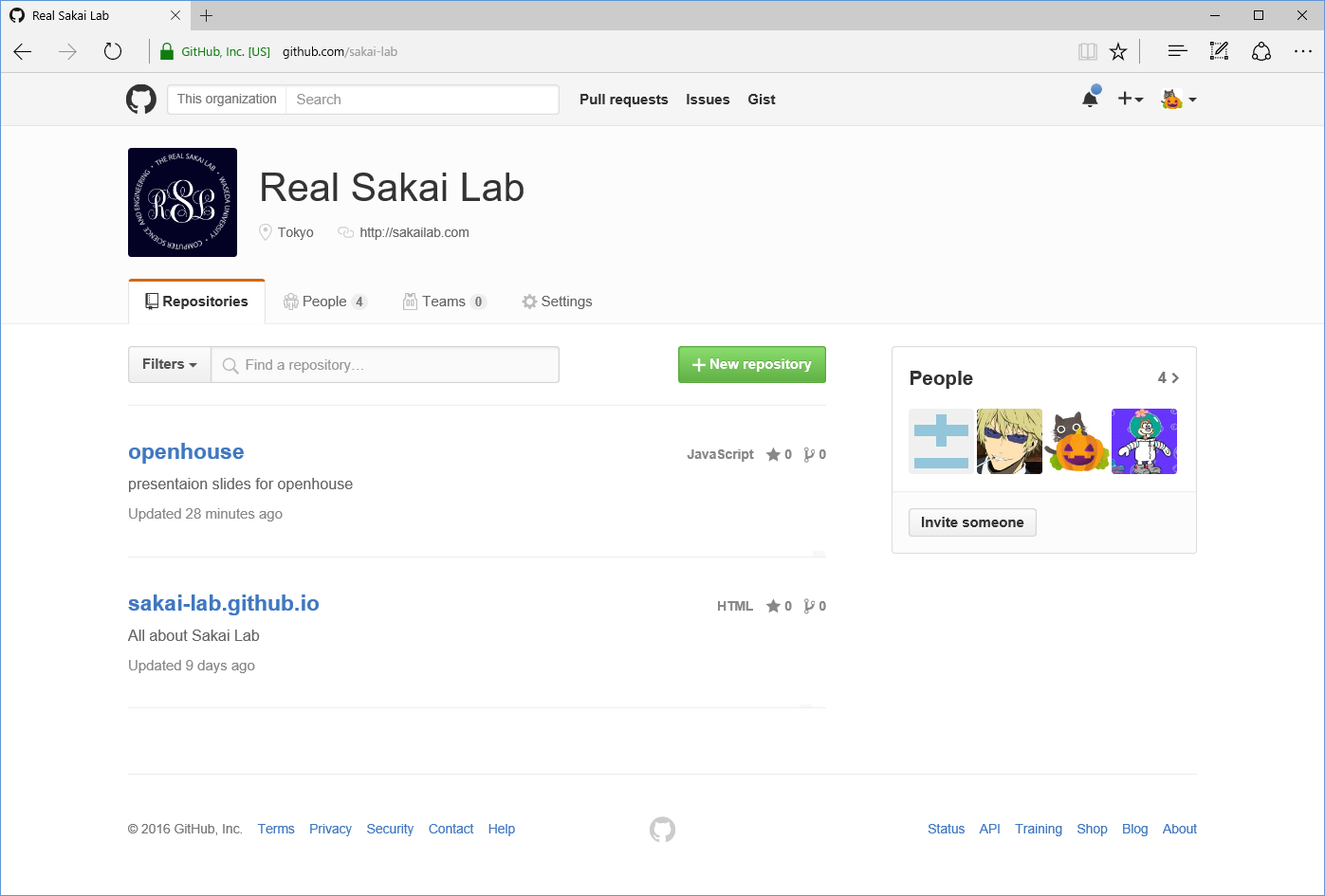
Task: Focus the GitHub Search box
Action: (x=422, y=100)
